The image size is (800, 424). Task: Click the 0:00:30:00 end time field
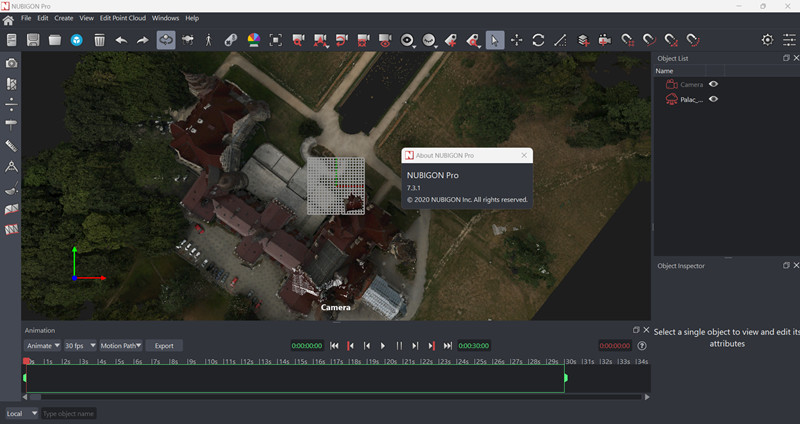[473, 346]
